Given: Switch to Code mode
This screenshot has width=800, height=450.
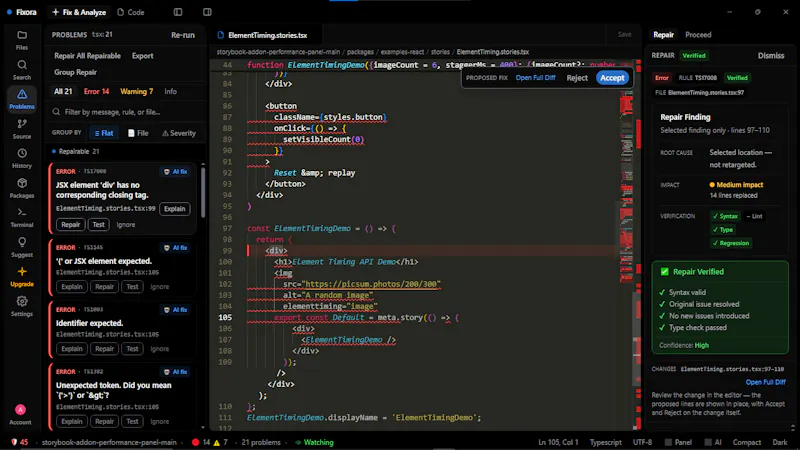Looking at the screenshot, I should (x=131, y=12).
